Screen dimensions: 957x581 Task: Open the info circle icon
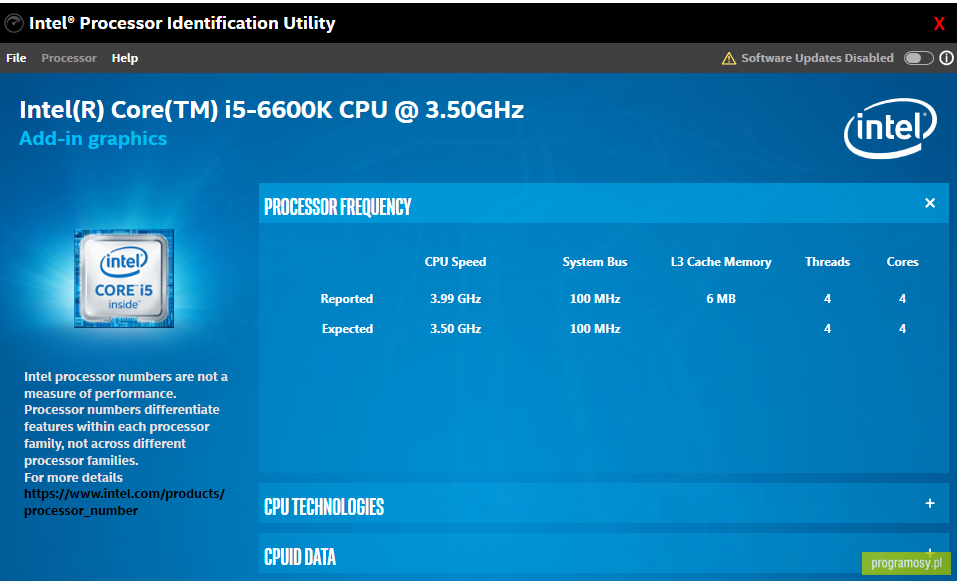[x=947, y=57]
